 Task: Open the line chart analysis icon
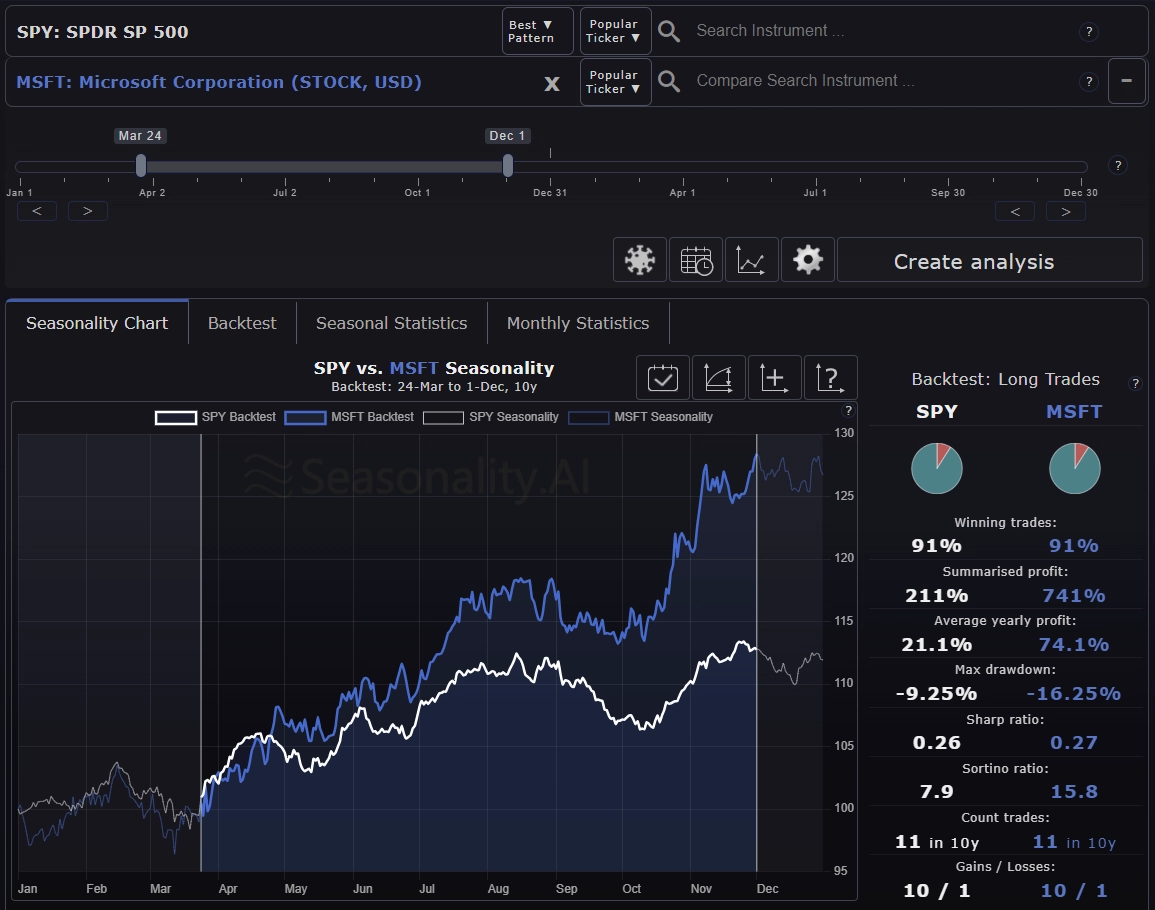pyautogui.click(x=752, y=259)
